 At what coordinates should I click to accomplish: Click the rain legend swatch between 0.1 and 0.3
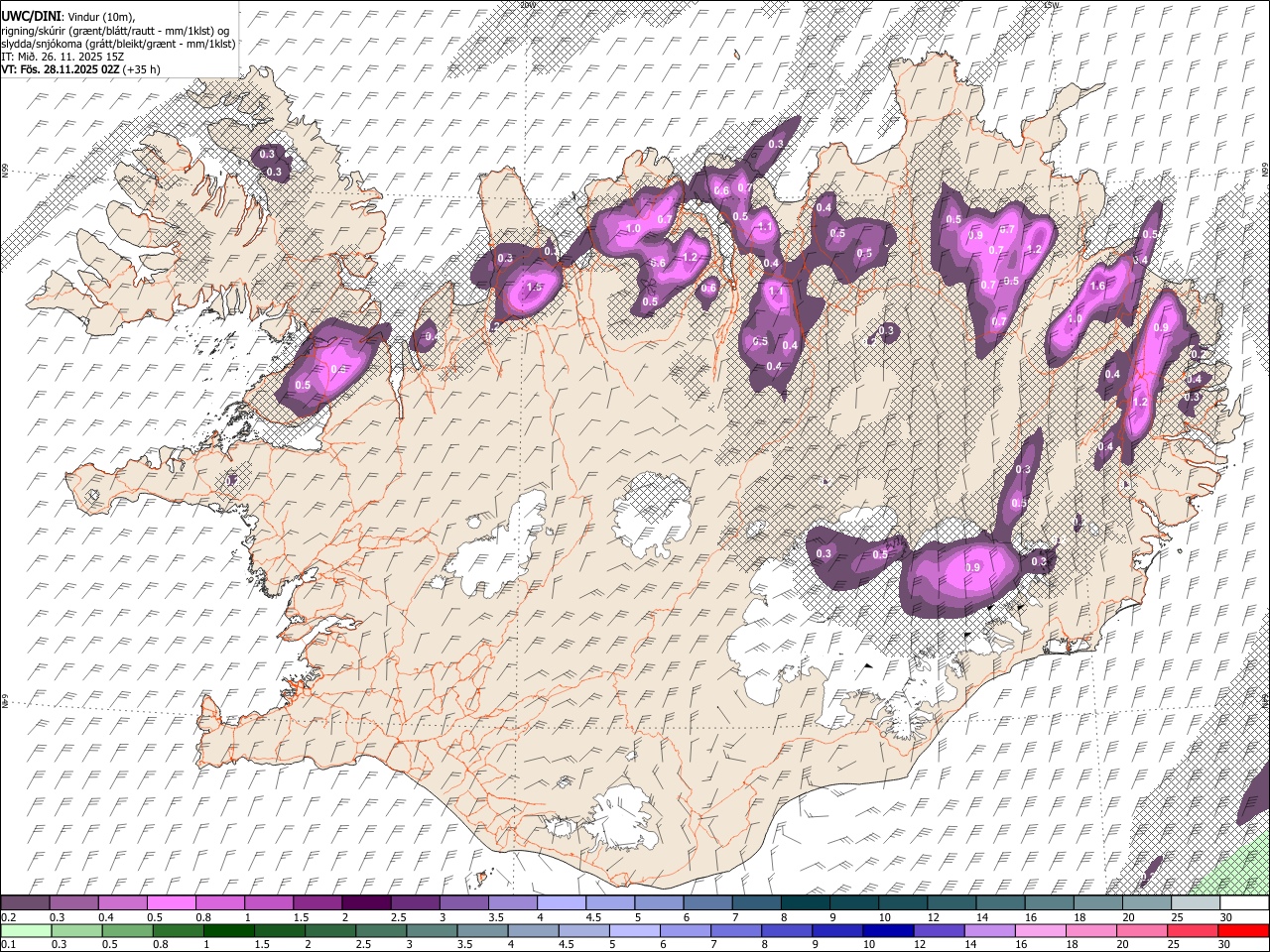click(x=26, y=930)
